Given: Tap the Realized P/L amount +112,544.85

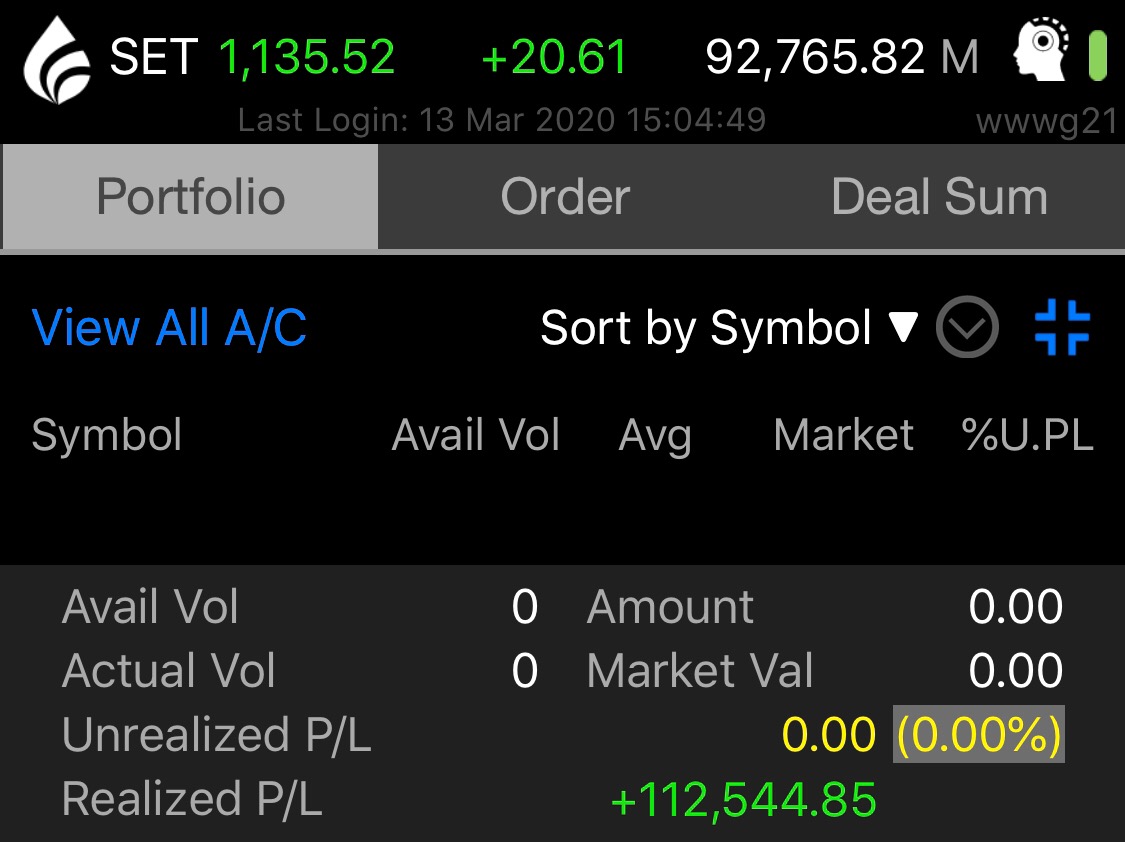Looking at the screenshot, I should click(x=743, y=799).
